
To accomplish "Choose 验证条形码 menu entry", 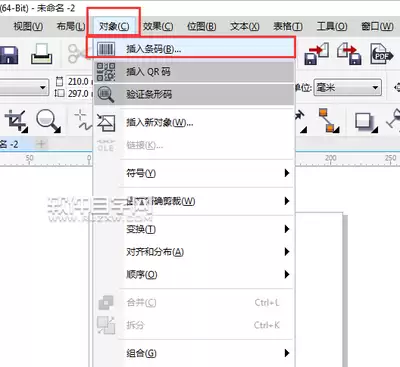I will click(194, 94).
